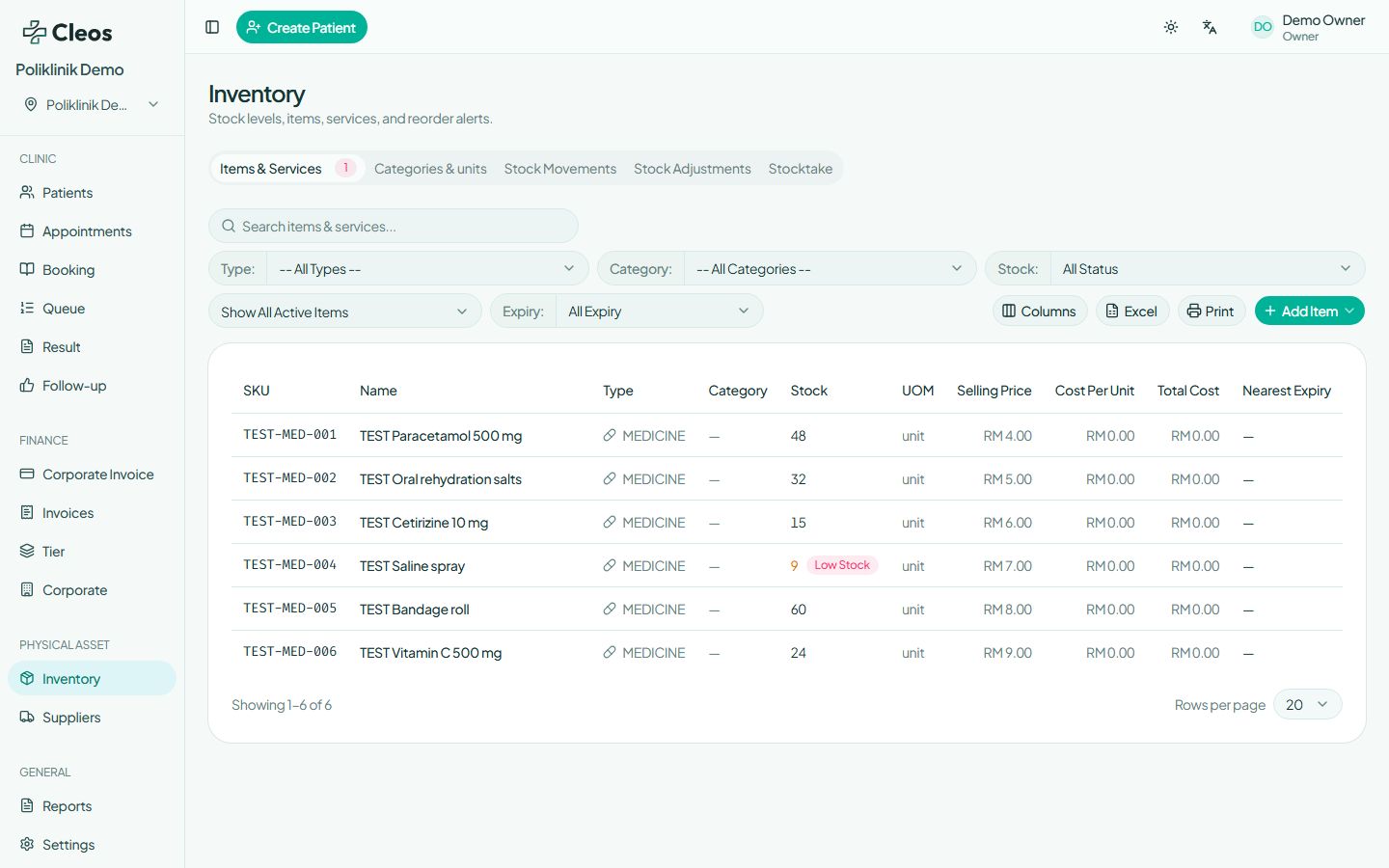Open Suppliers in sidebar
Screen dimensions: 1389x868
pos(92,718)
